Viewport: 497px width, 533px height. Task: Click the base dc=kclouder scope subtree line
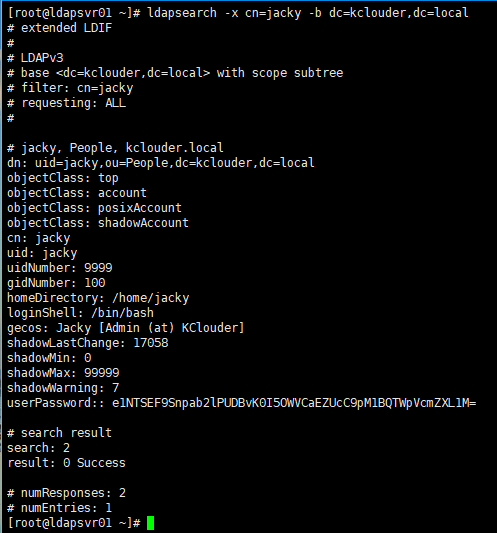175,73
